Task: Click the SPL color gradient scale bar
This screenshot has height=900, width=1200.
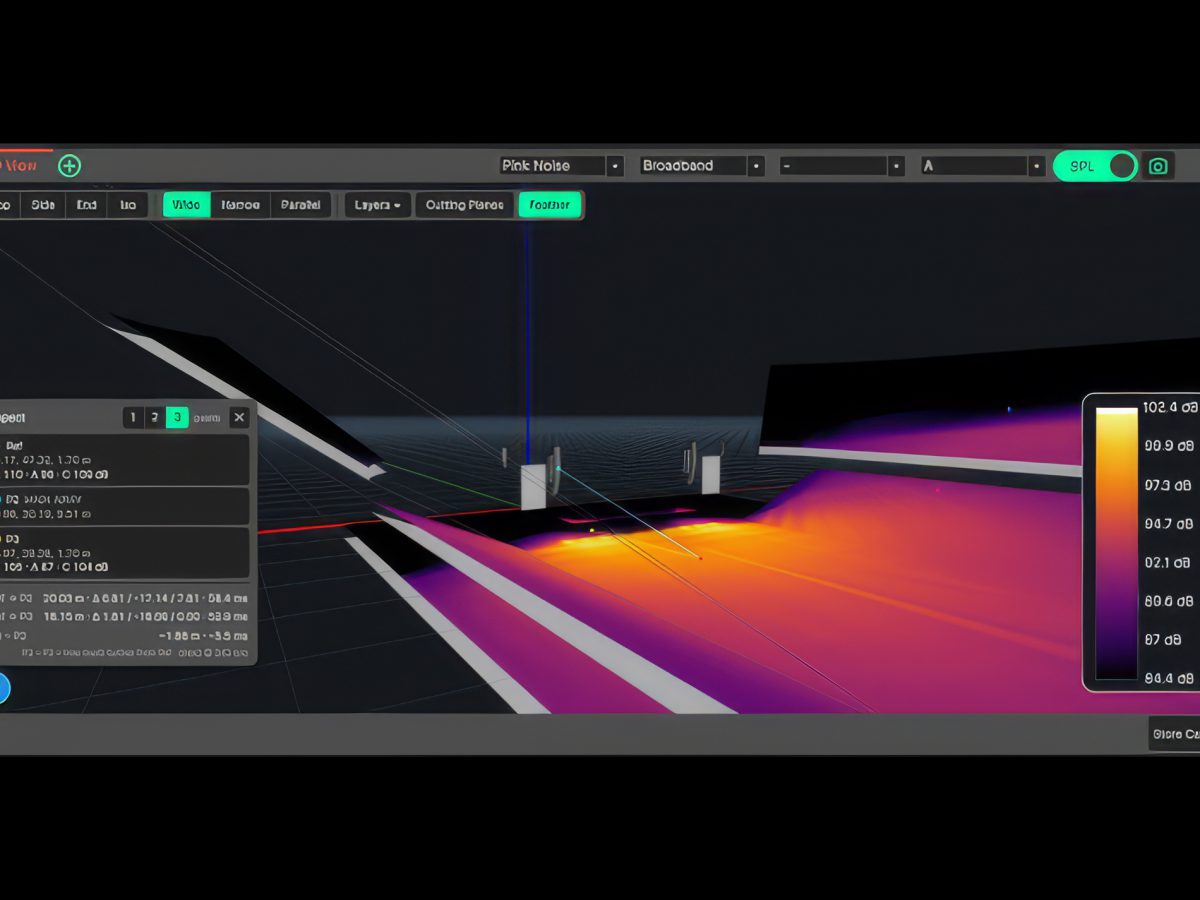Action: [1117, 544]
